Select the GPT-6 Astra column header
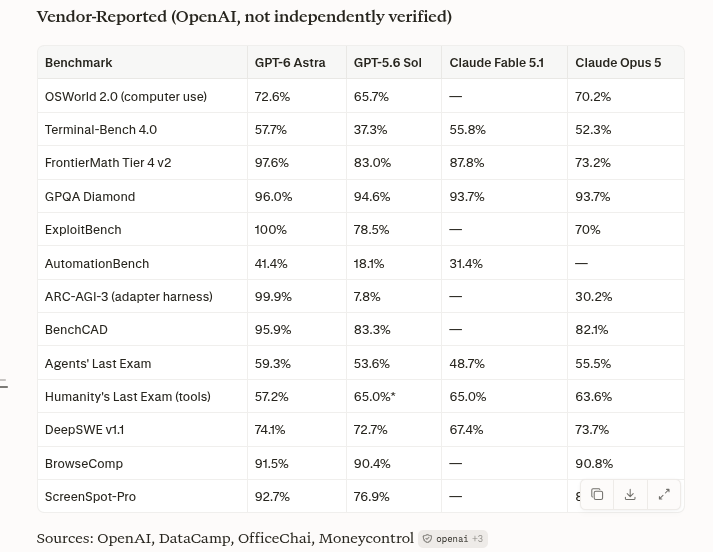713x552 pixels. 290,63
